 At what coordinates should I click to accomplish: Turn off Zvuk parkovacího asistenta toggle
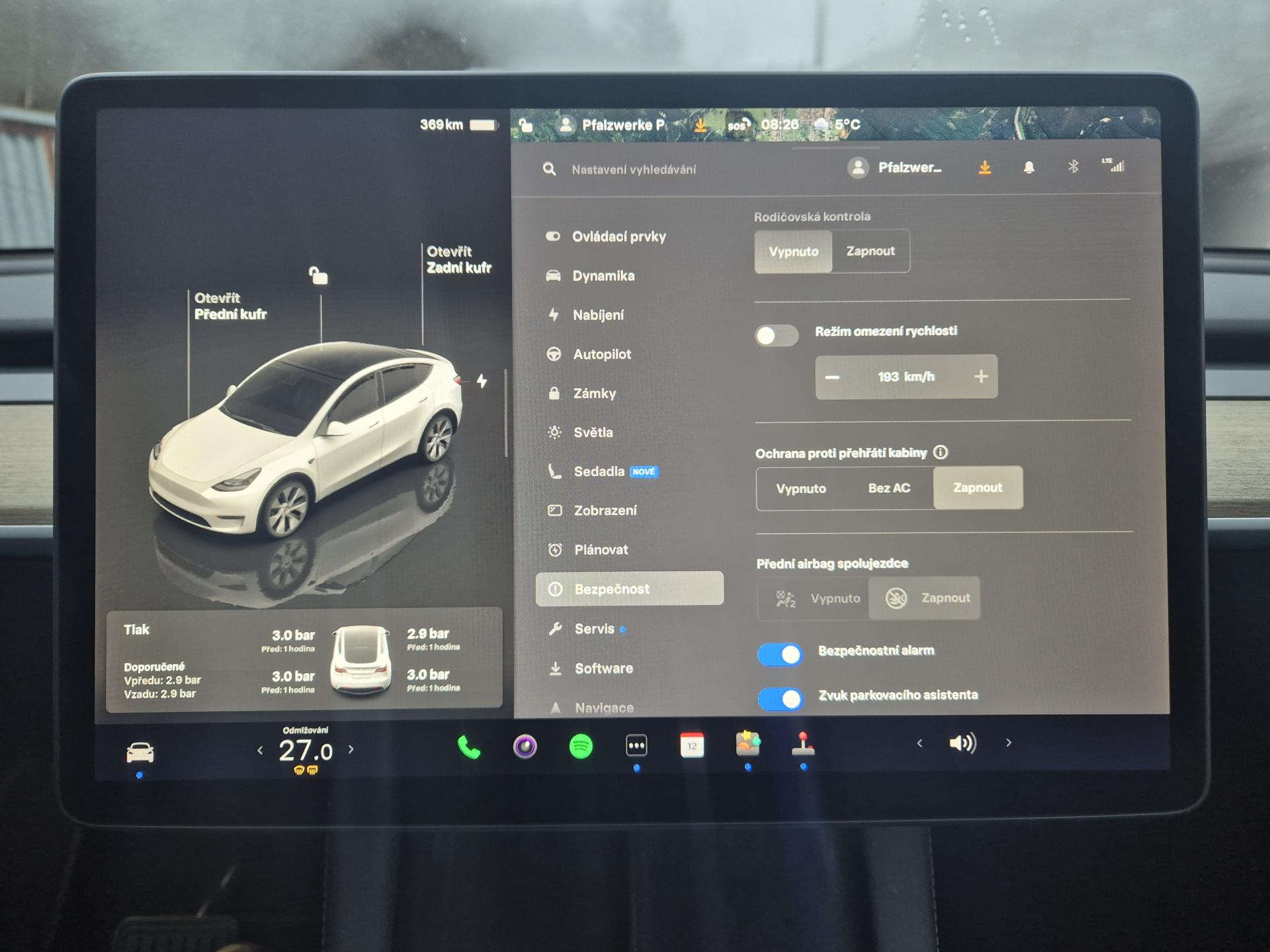click(781, 699)
